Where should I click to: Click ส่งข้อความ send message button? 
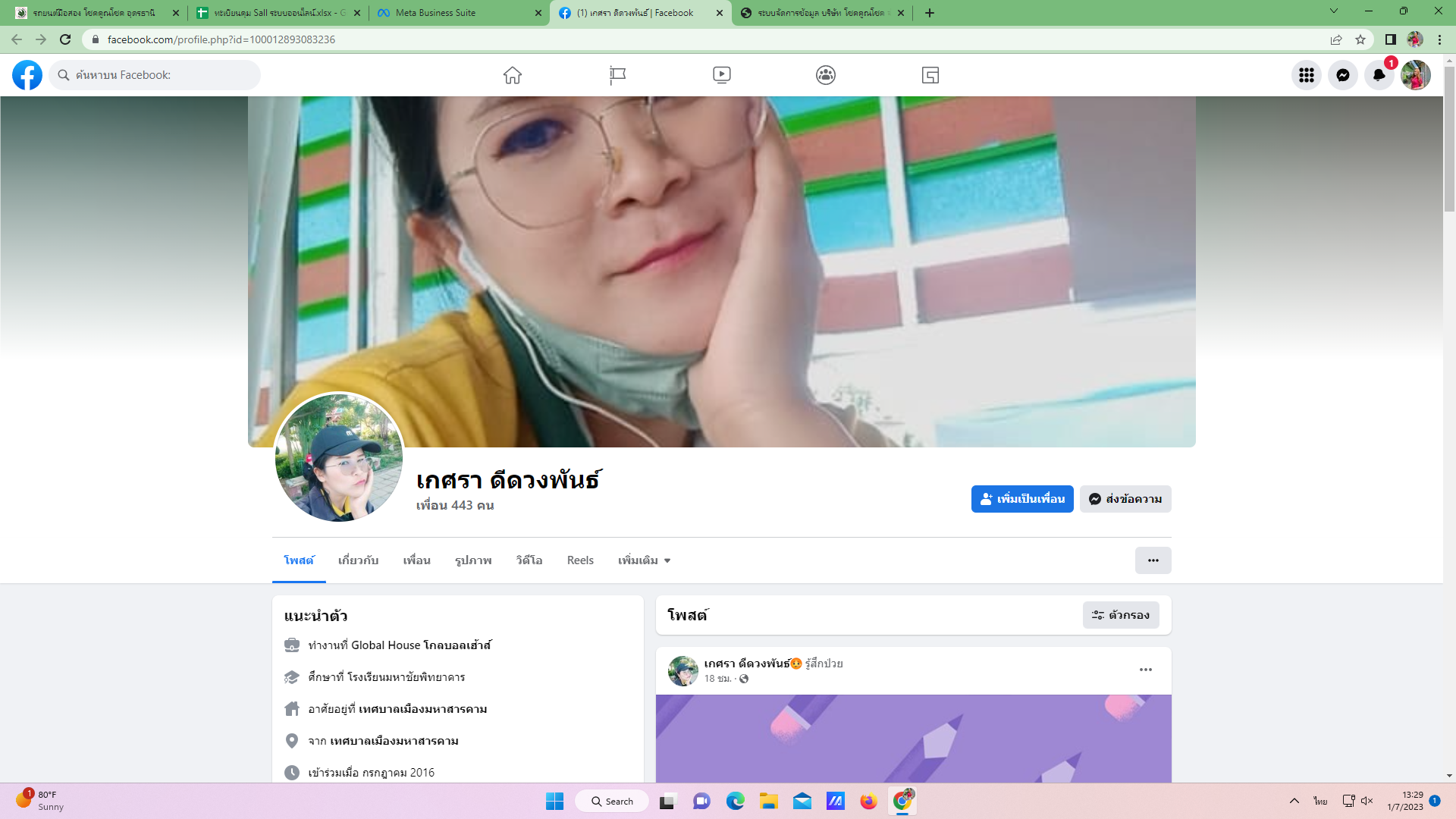point(1125,499)
